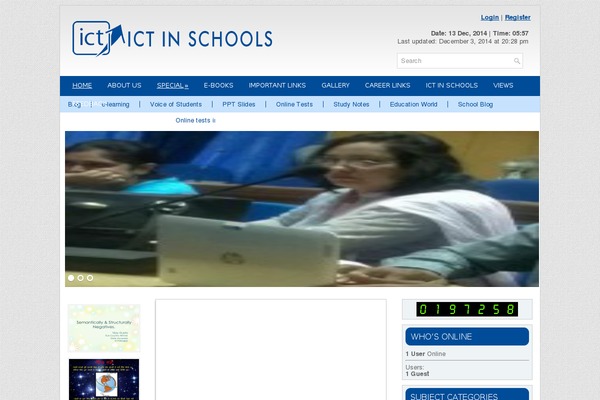Click the SUBJECT CATEGORIES header
This screenshot has width=600, height=400.
click(467, 395)
